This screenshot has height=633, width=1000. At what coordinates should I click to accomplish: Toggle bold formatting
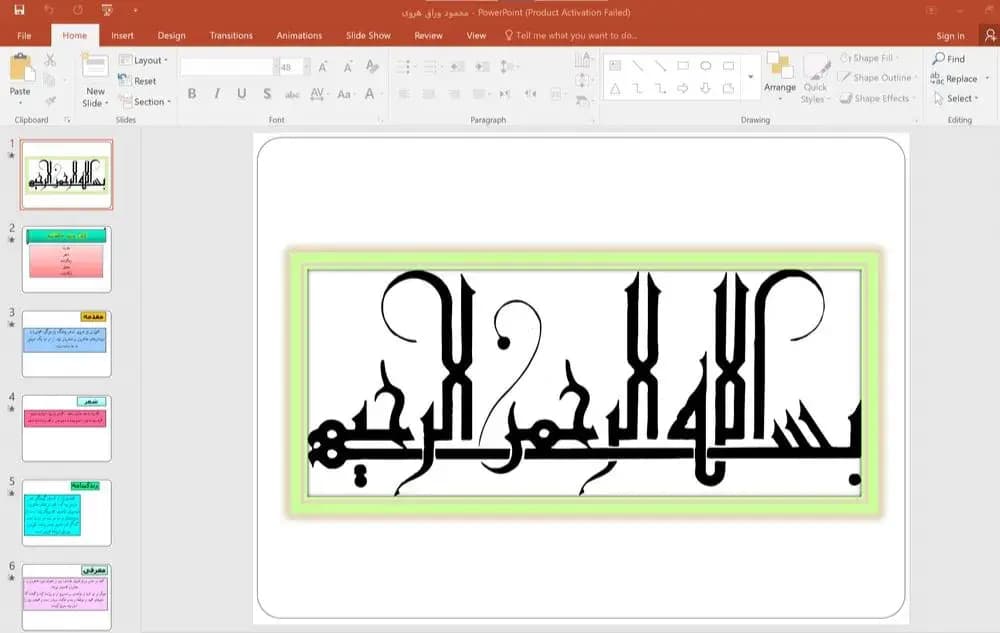192,94
